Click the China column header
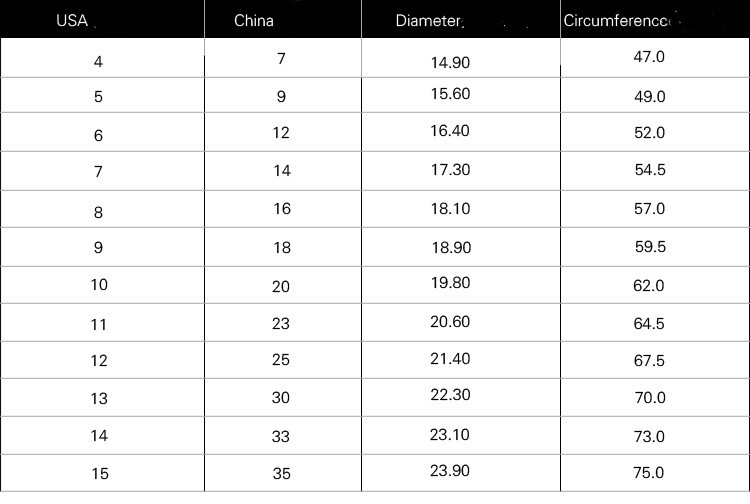 point(253,20)
